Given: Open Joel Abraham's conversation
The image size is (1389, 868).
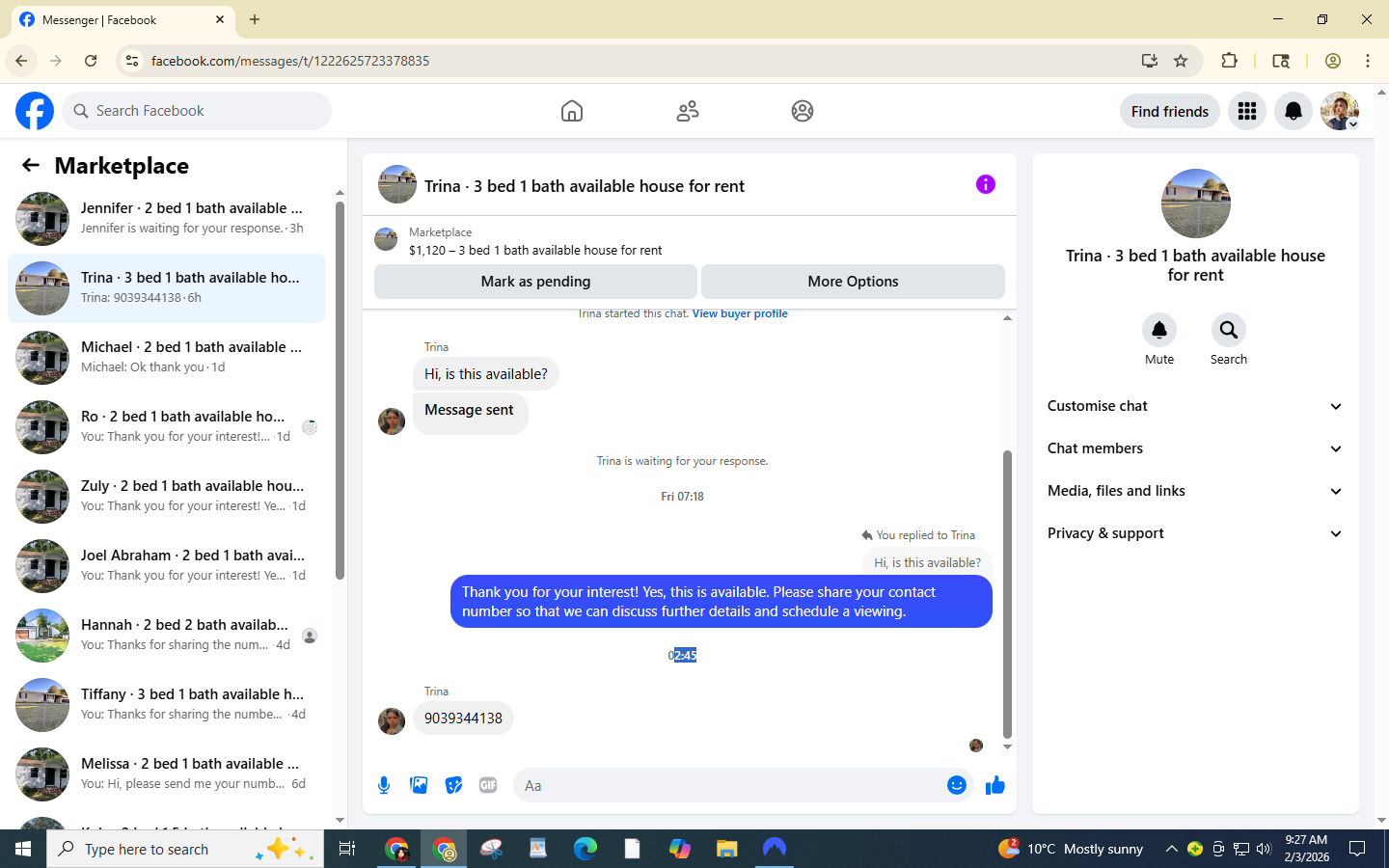Looking at the screenshot, I should click(x=166, y=566).
